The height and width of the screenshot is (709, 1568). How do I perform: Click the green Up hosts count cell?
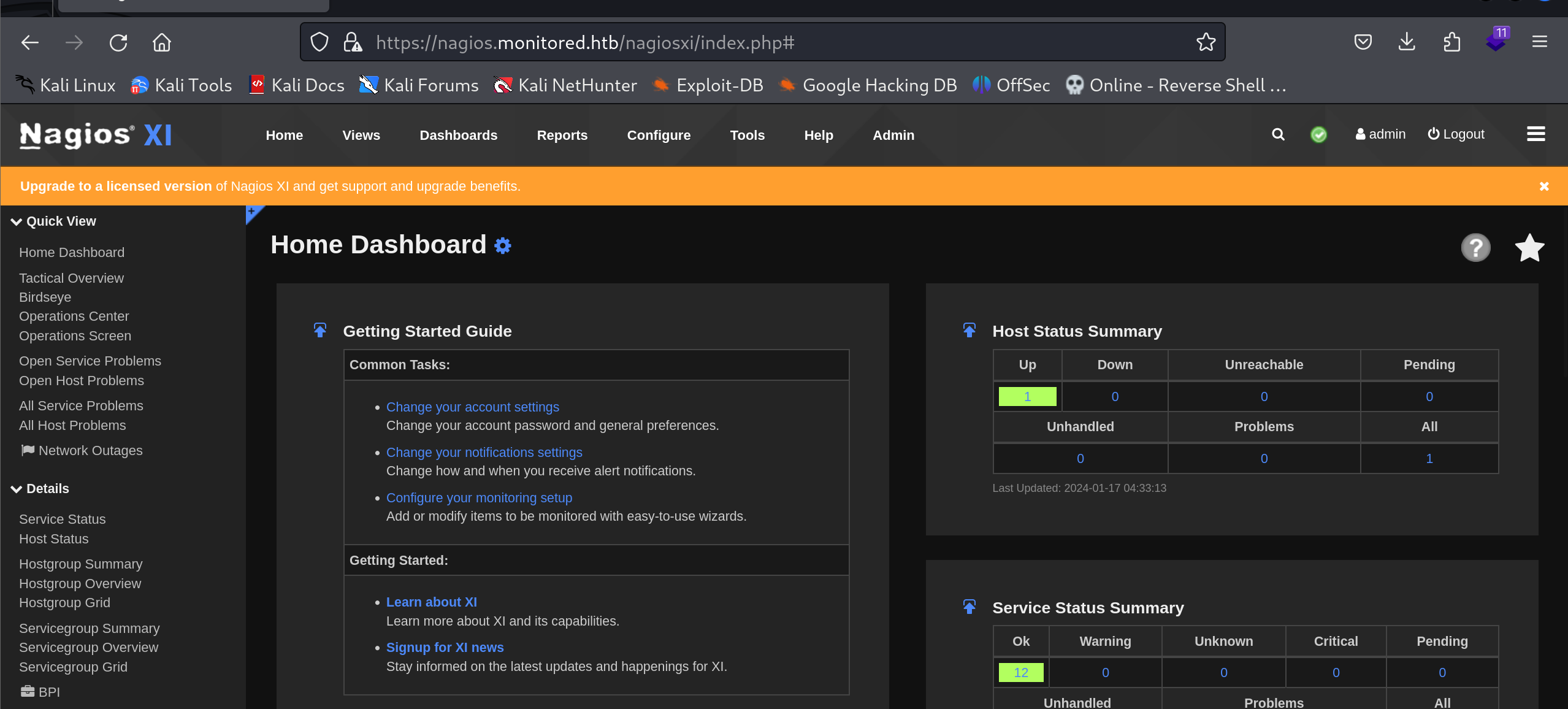(1027, 396)
